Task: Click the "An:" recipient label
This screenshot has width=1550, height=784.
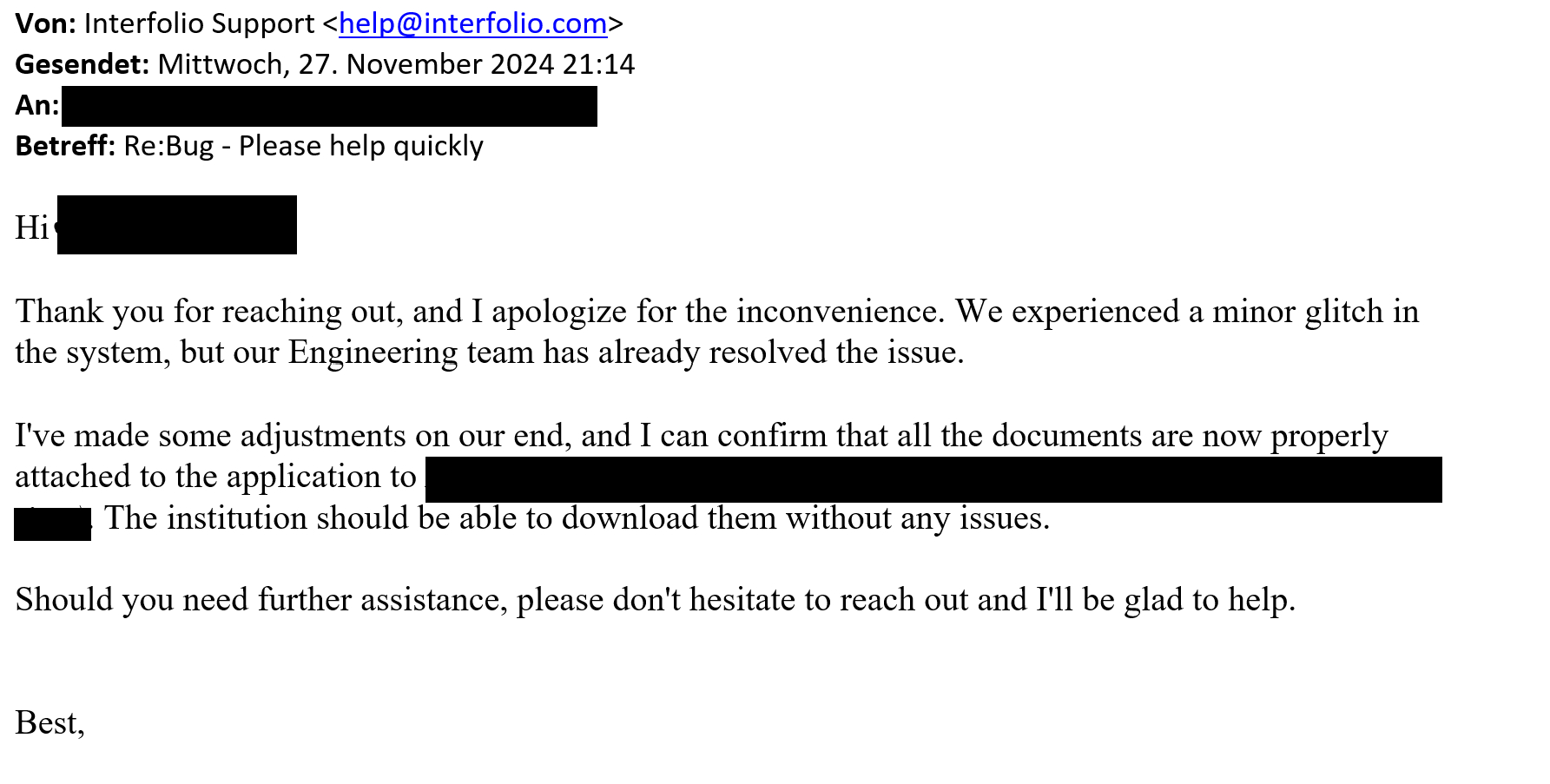Action: pyautogui.click(x=36, y=105)
